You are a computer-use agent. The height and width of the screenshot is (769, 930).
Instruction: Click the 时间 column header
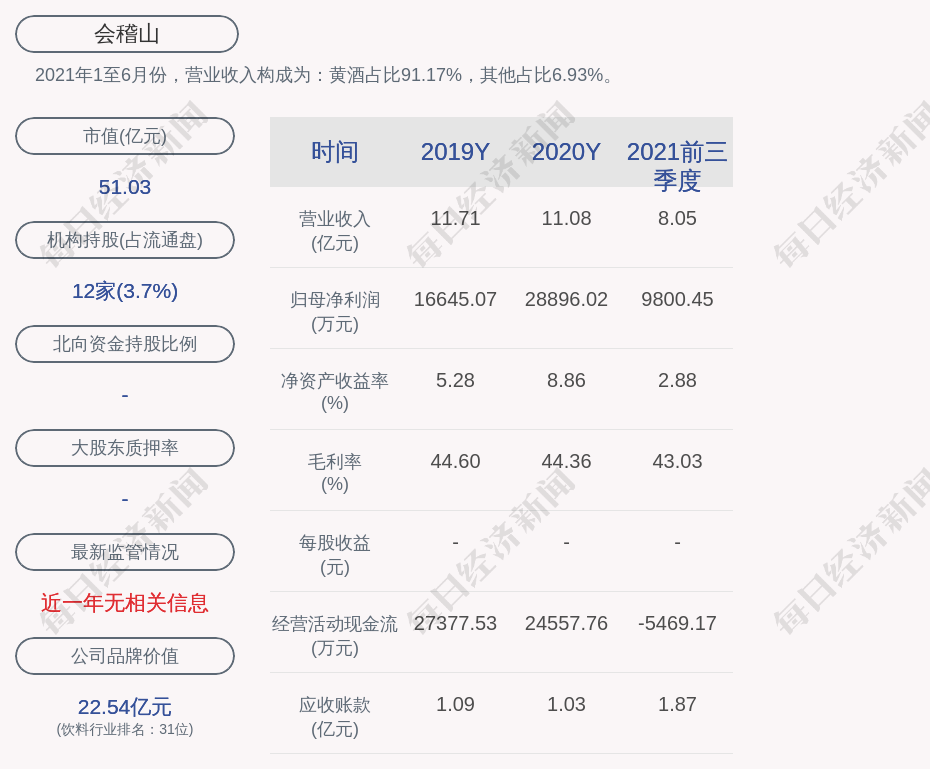point(335,152)
